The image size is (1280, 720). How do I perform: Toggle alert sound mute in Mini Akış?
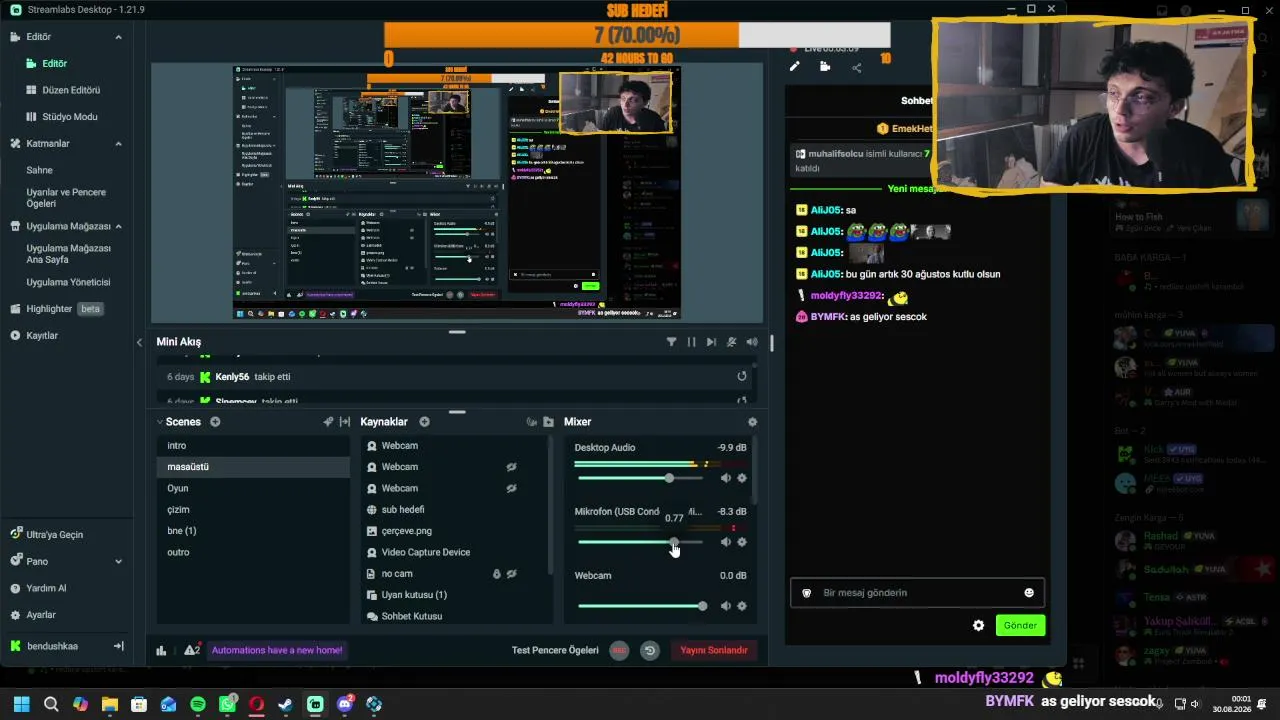732,342
